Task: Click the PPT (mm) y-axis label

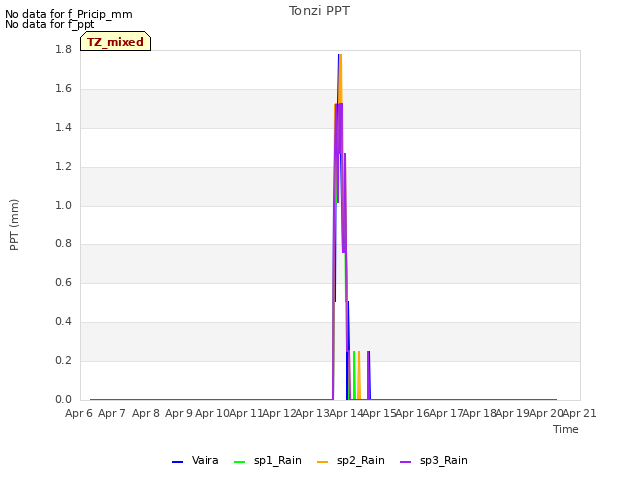Action: pyautogui.click(x=14, y=224)
